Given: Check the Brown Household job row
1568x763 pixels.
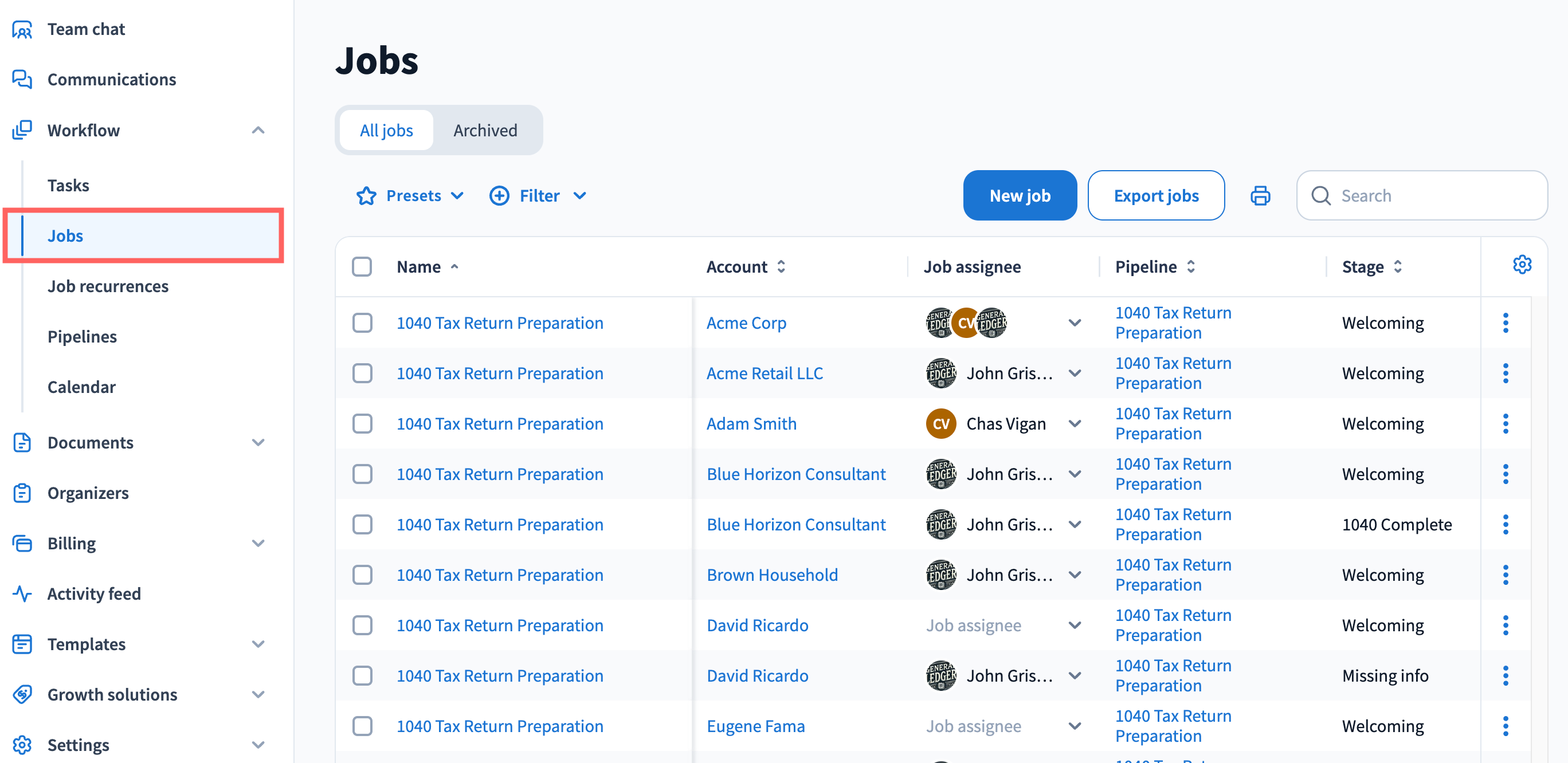Looking at the screenshot, I should point(362,575).
